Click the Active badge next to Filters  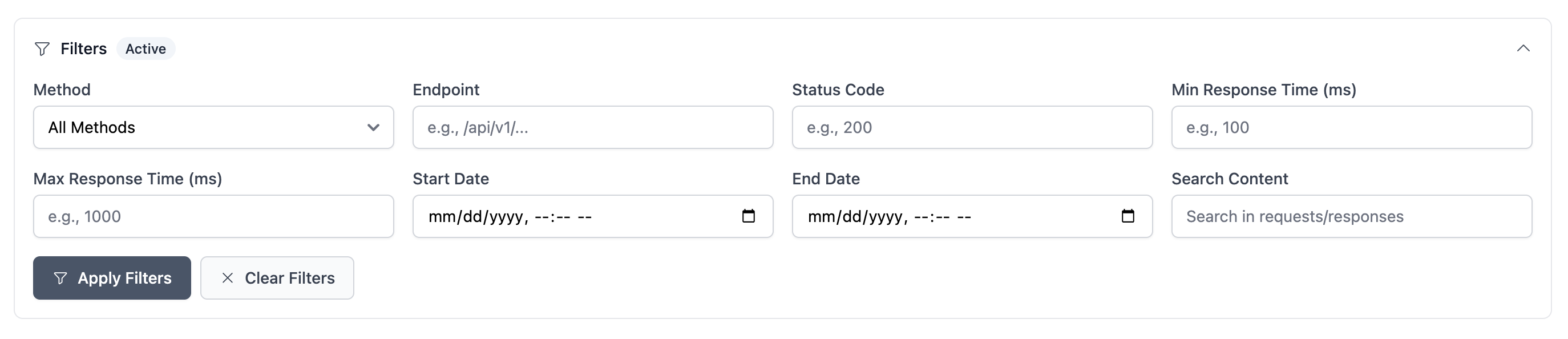(146, 49)
